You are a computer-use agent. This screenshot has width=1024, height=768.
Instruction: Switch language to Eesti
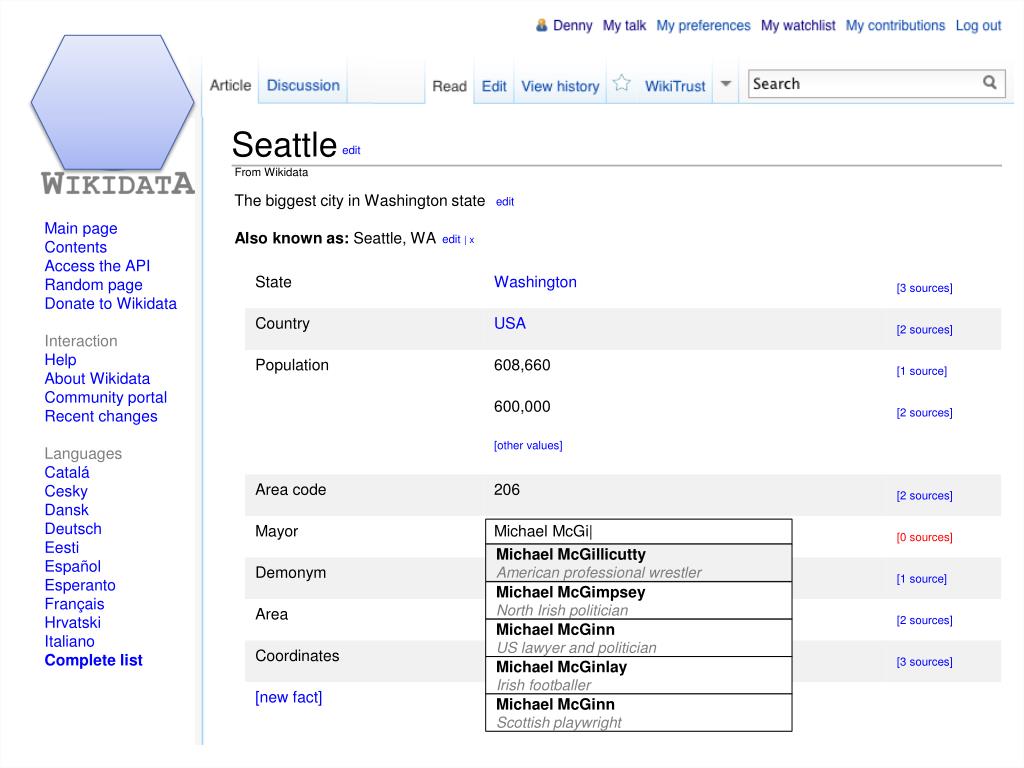click(61, 548)
